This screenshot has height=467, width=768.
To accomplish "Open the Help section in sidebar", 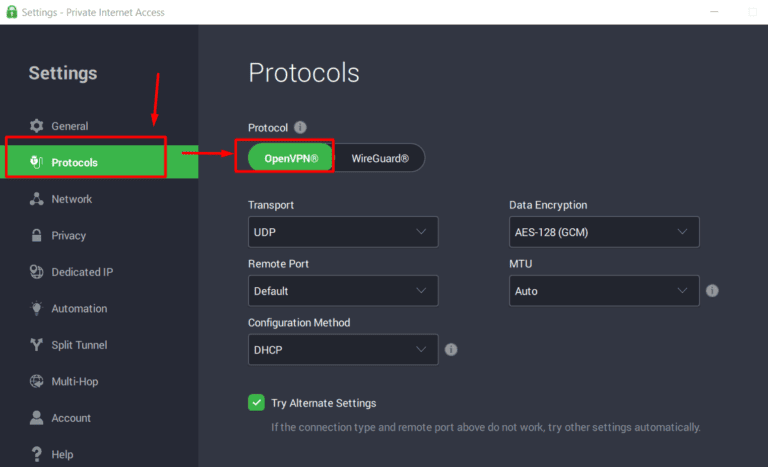I will [62, 455].
